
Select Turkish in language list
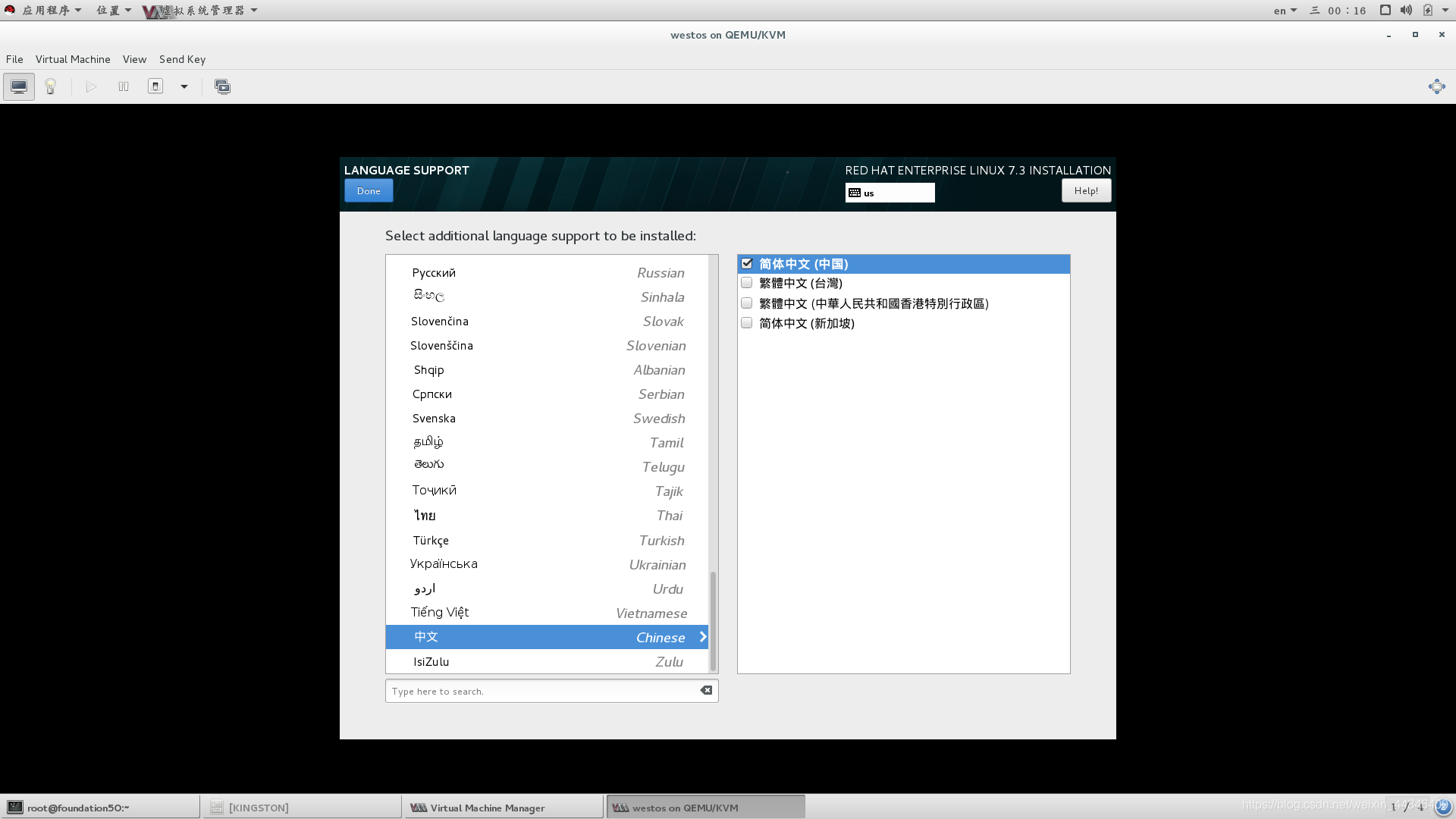[x=547, y=541]
